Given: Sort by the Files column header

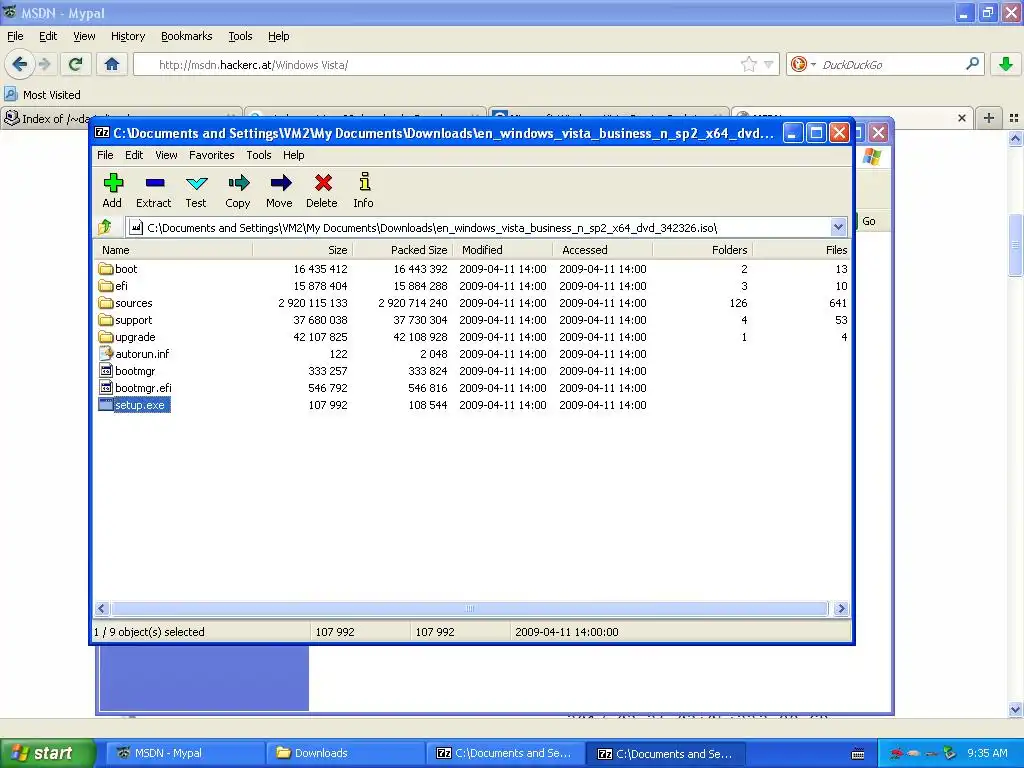Looking at the screenshot, I should click(x=802, y=250).
